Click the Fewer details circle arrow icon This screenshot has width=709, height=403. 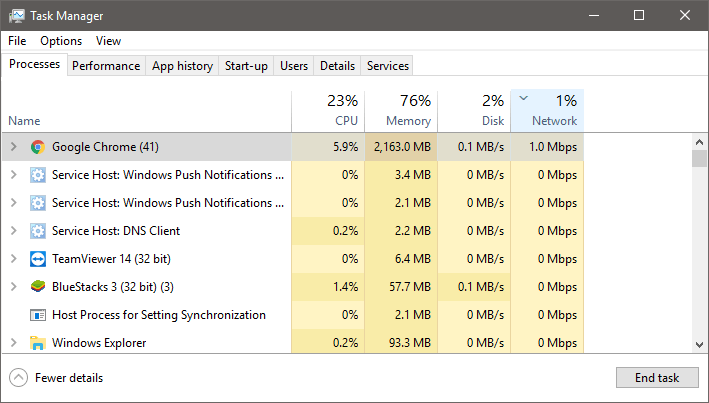click(19, 378)
